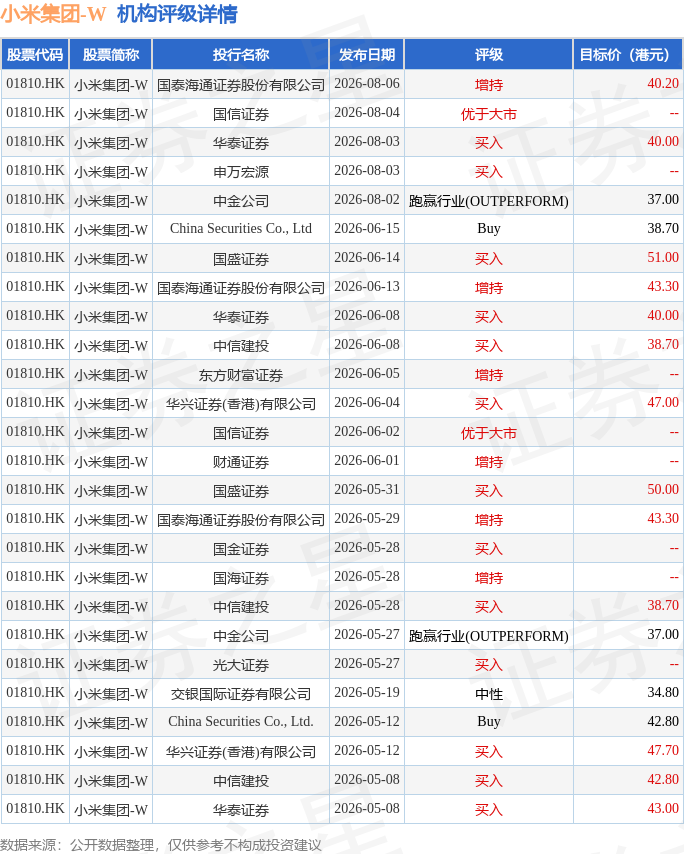The width and height of the screenshot is (684, 854).
Task: Click the 目标价（港元）column header
Action: 628,54
